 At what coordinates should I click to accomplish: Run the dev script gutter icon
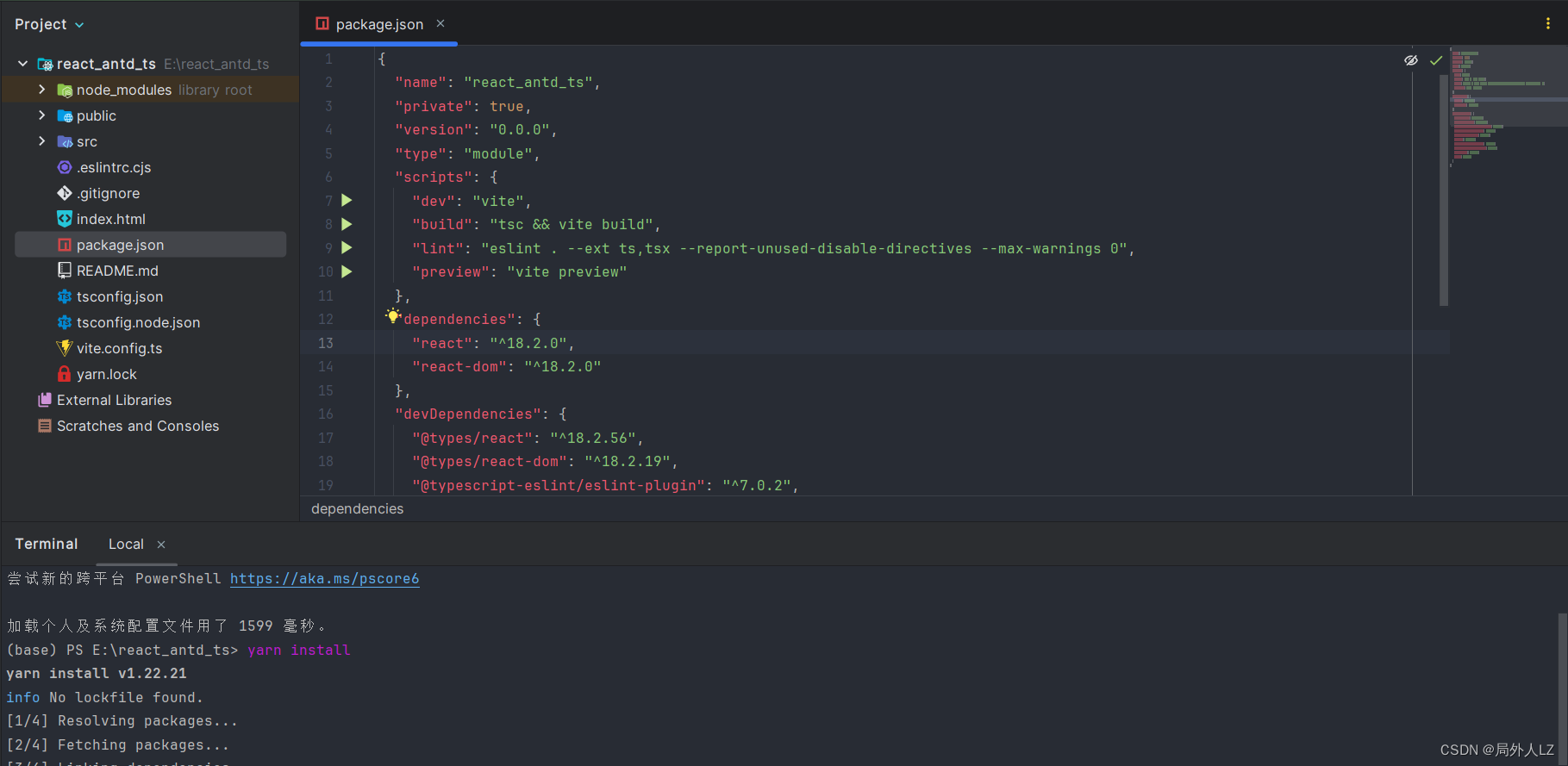pos(347,201)
